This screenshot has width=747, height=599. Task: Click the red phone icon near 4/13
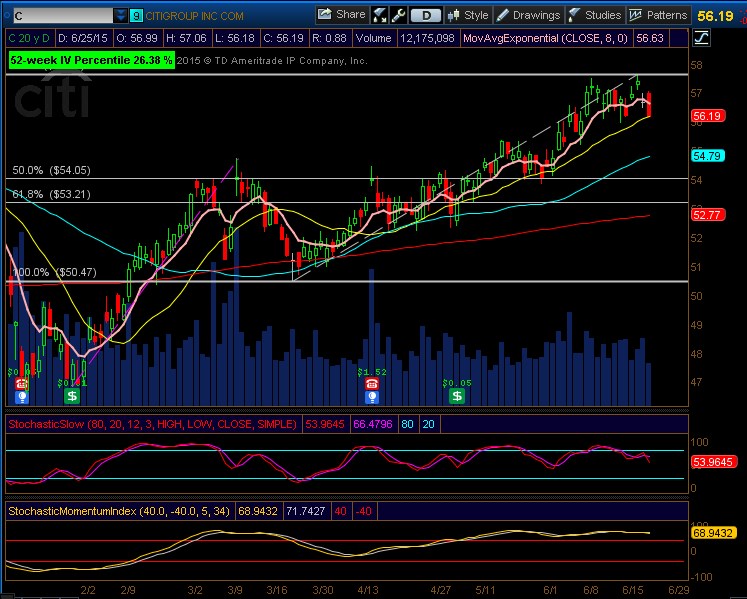tap(372, 384)
